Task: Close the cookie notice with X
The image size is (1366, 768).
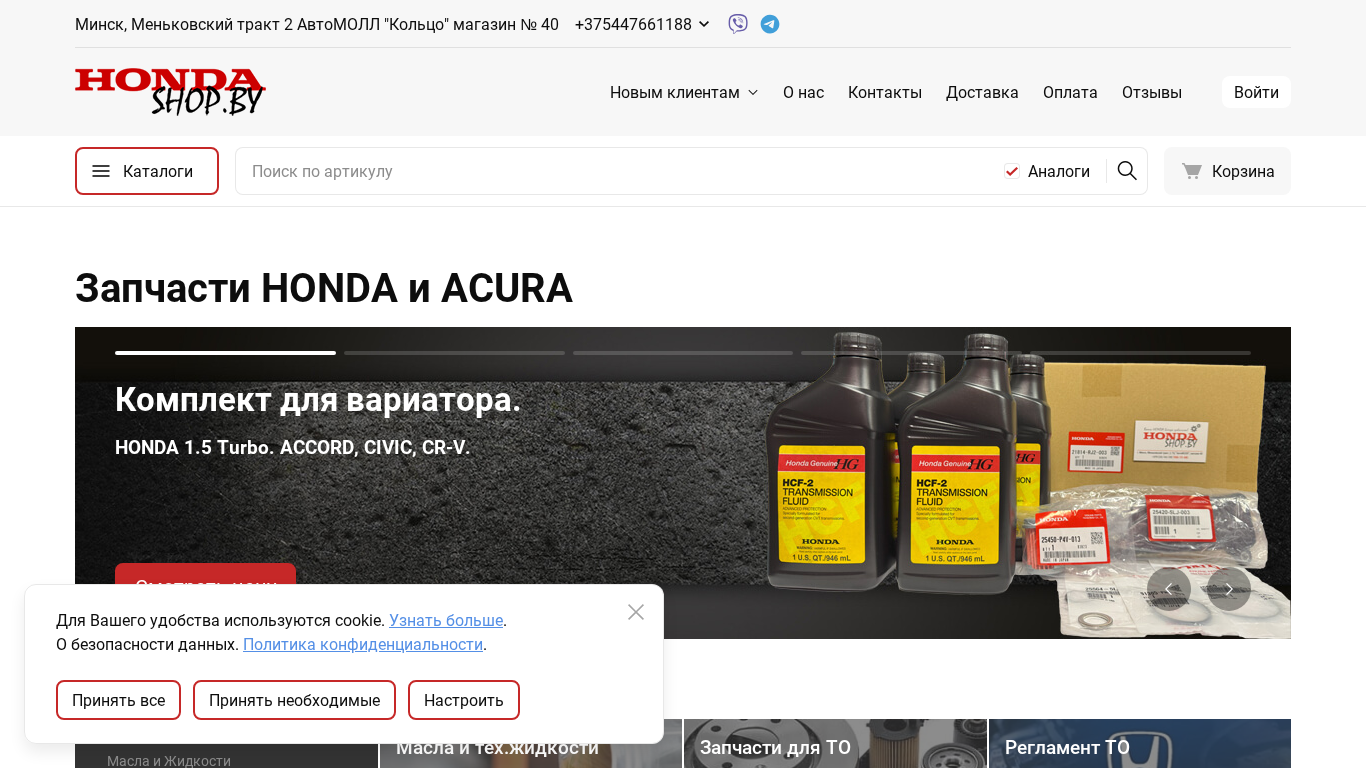Action: 636,612
